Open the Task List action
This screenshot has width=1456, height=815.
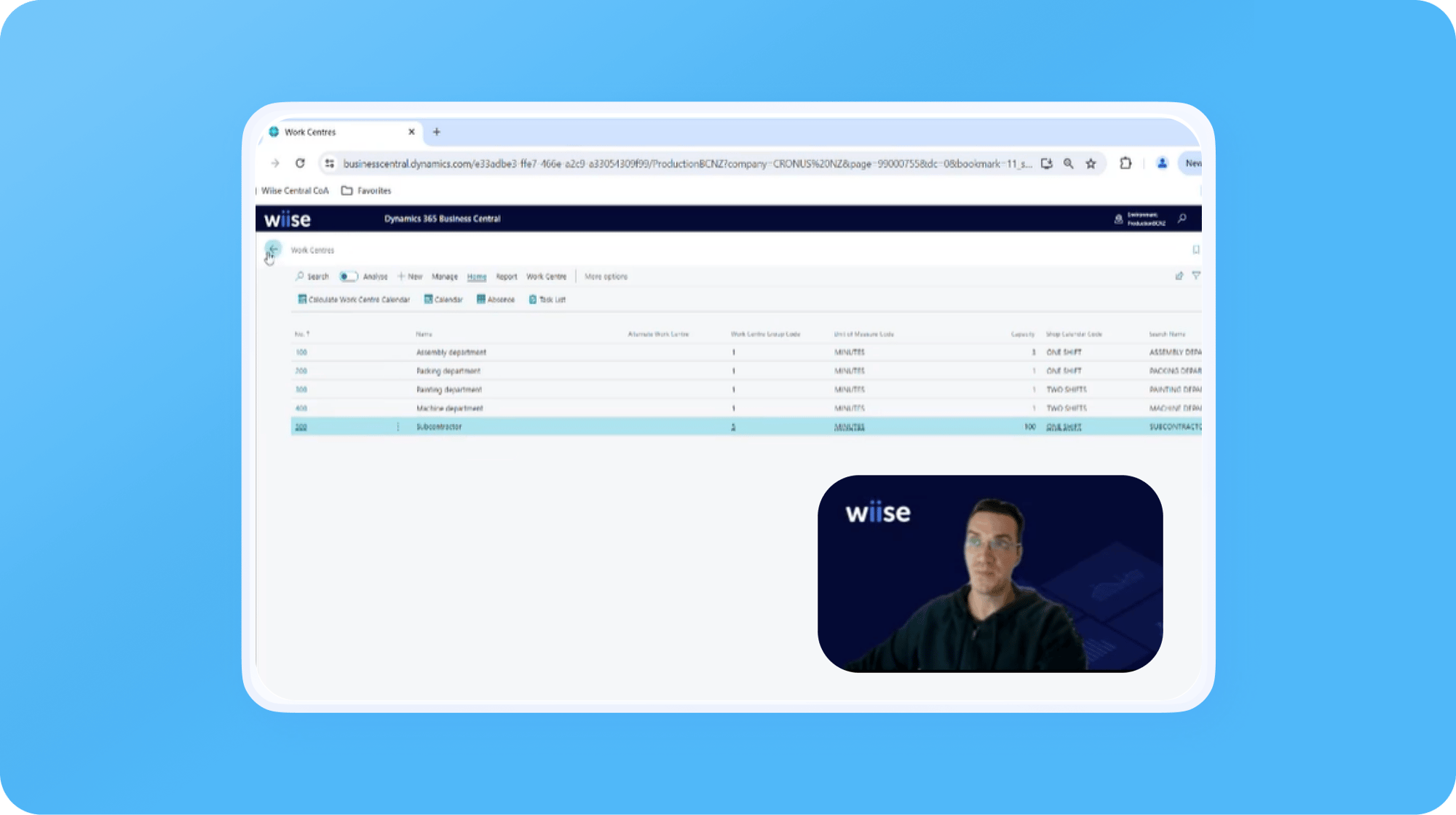547,299
